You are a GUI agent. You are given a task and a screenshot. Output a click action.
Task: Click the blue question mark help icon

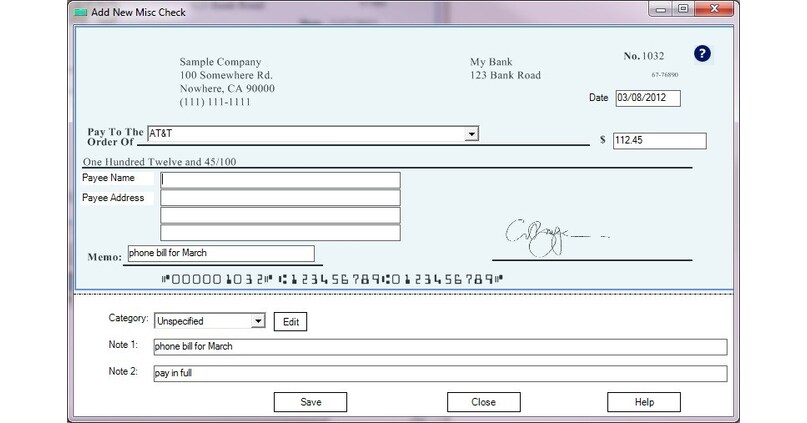point(701,54)
